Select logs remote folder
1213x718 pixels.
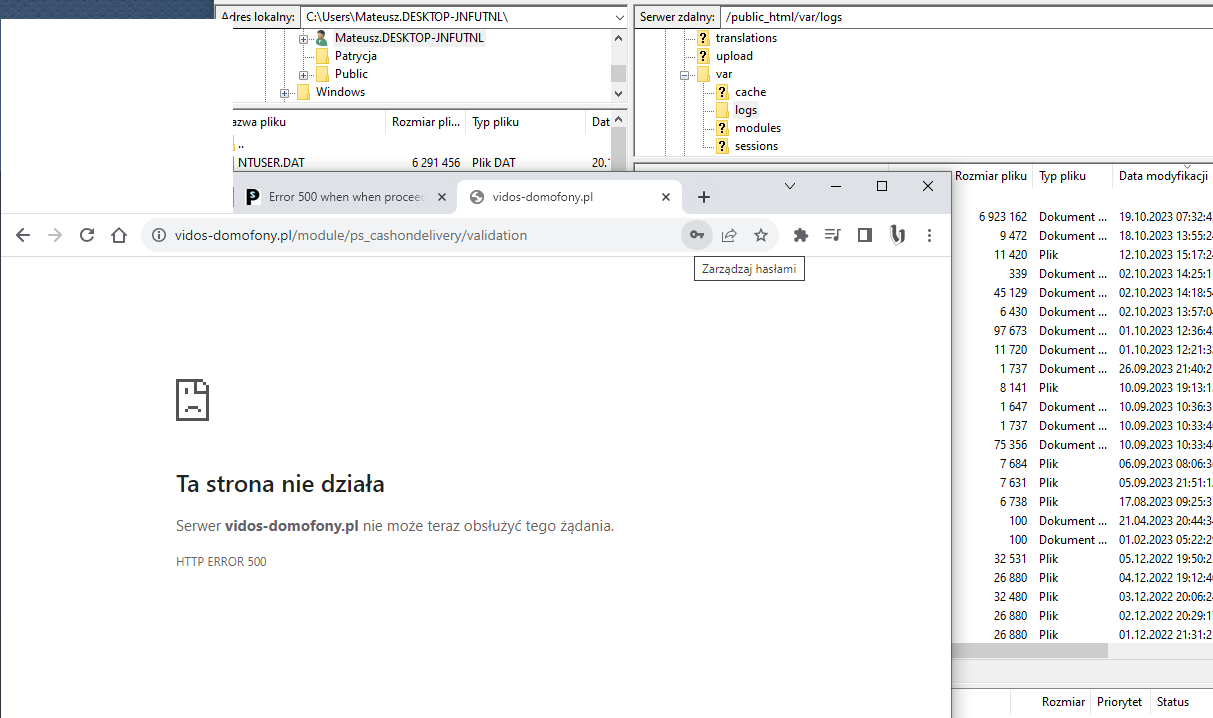[x=746, y=110]
